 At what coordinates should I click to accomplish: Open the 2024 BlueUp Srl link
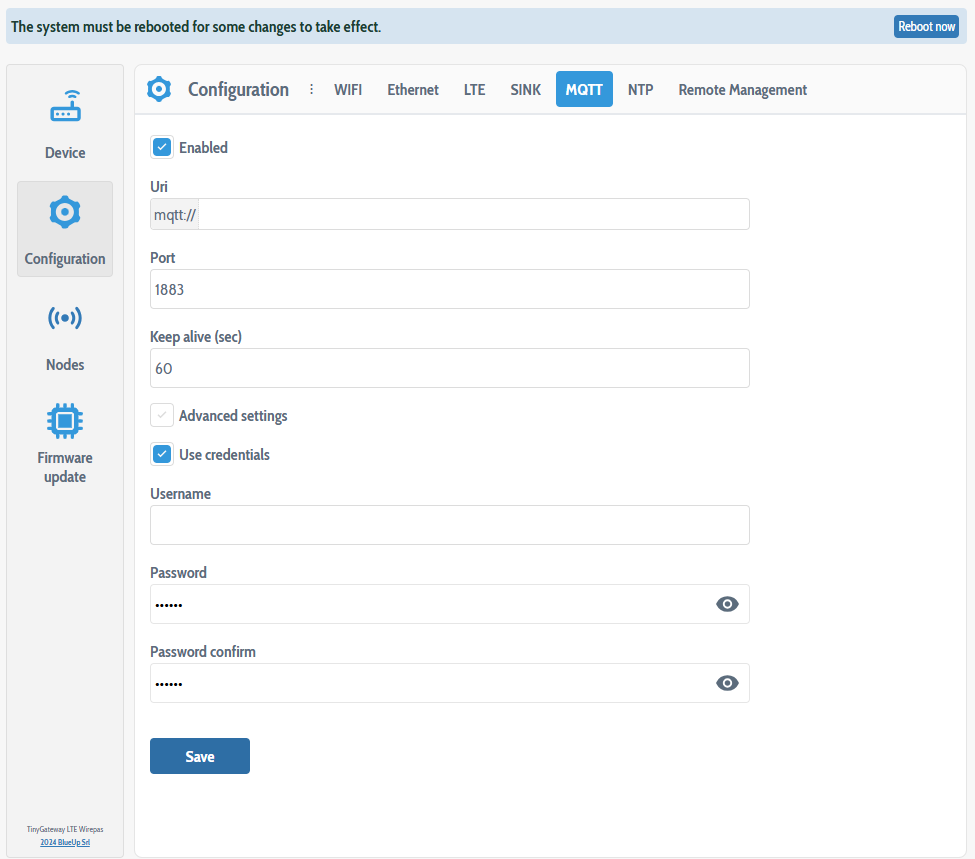(x=64, y=842)
